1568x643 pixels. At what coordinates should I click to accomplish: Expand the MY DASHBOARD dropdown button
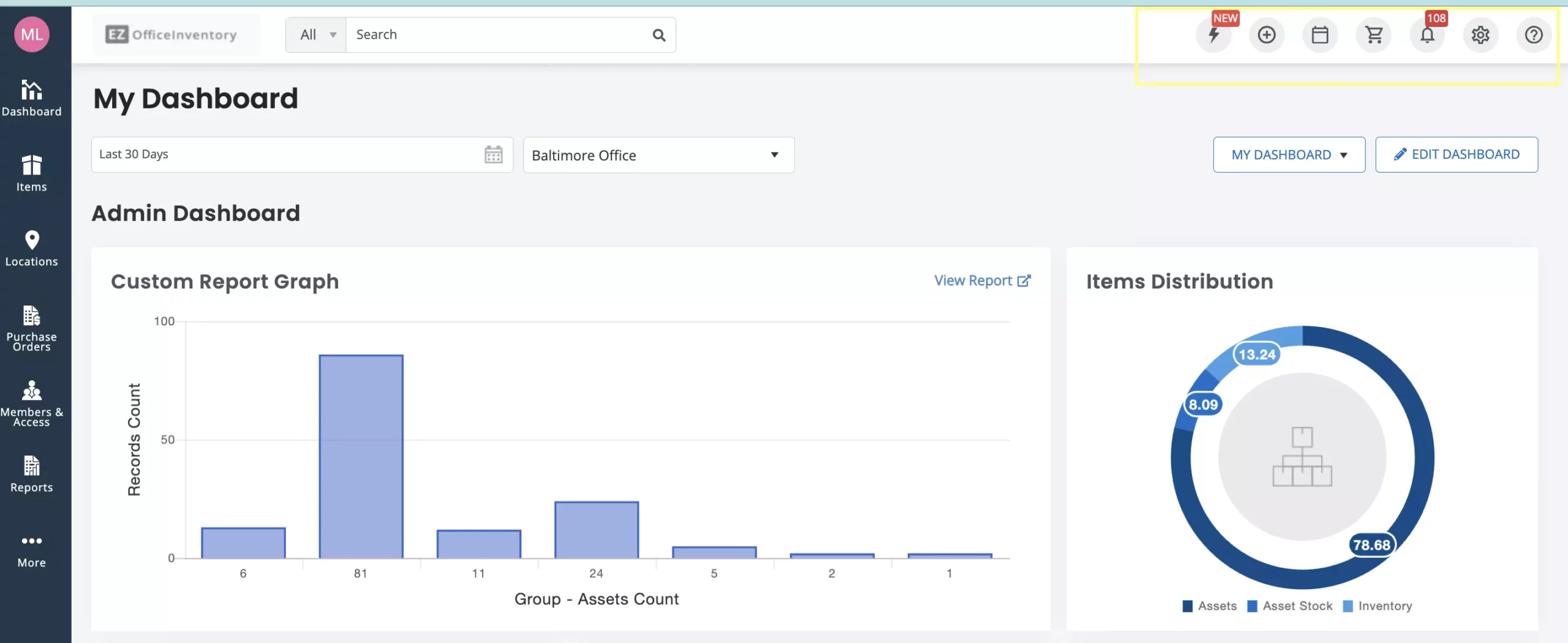click(x=1289, y=154)
